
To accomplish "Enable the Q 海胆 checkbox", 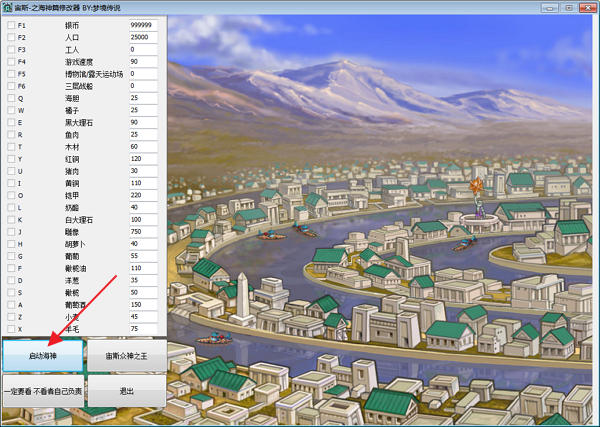I will click(11, 98).
